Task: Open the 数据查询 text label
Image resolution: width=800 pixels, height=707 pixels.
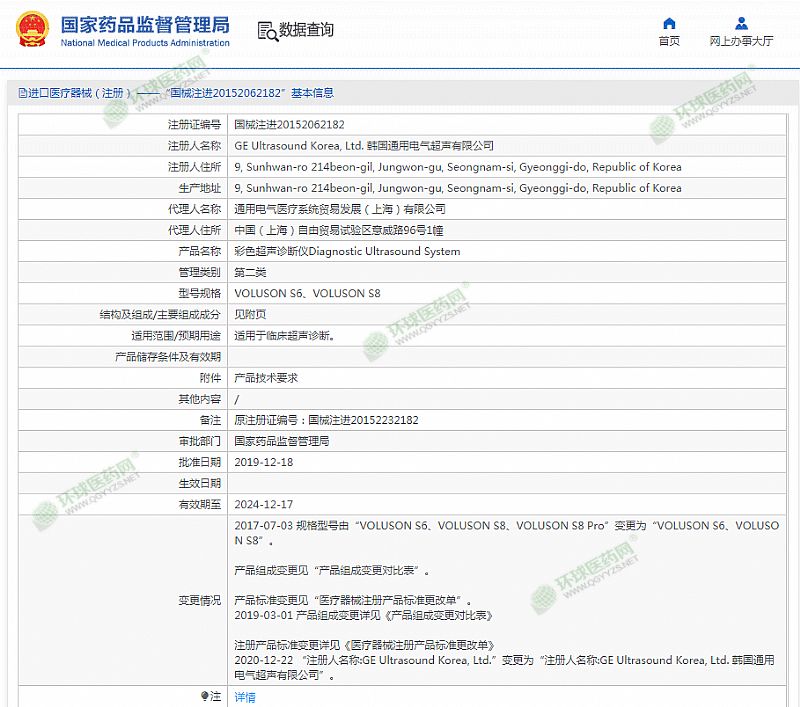Action: 307,31
